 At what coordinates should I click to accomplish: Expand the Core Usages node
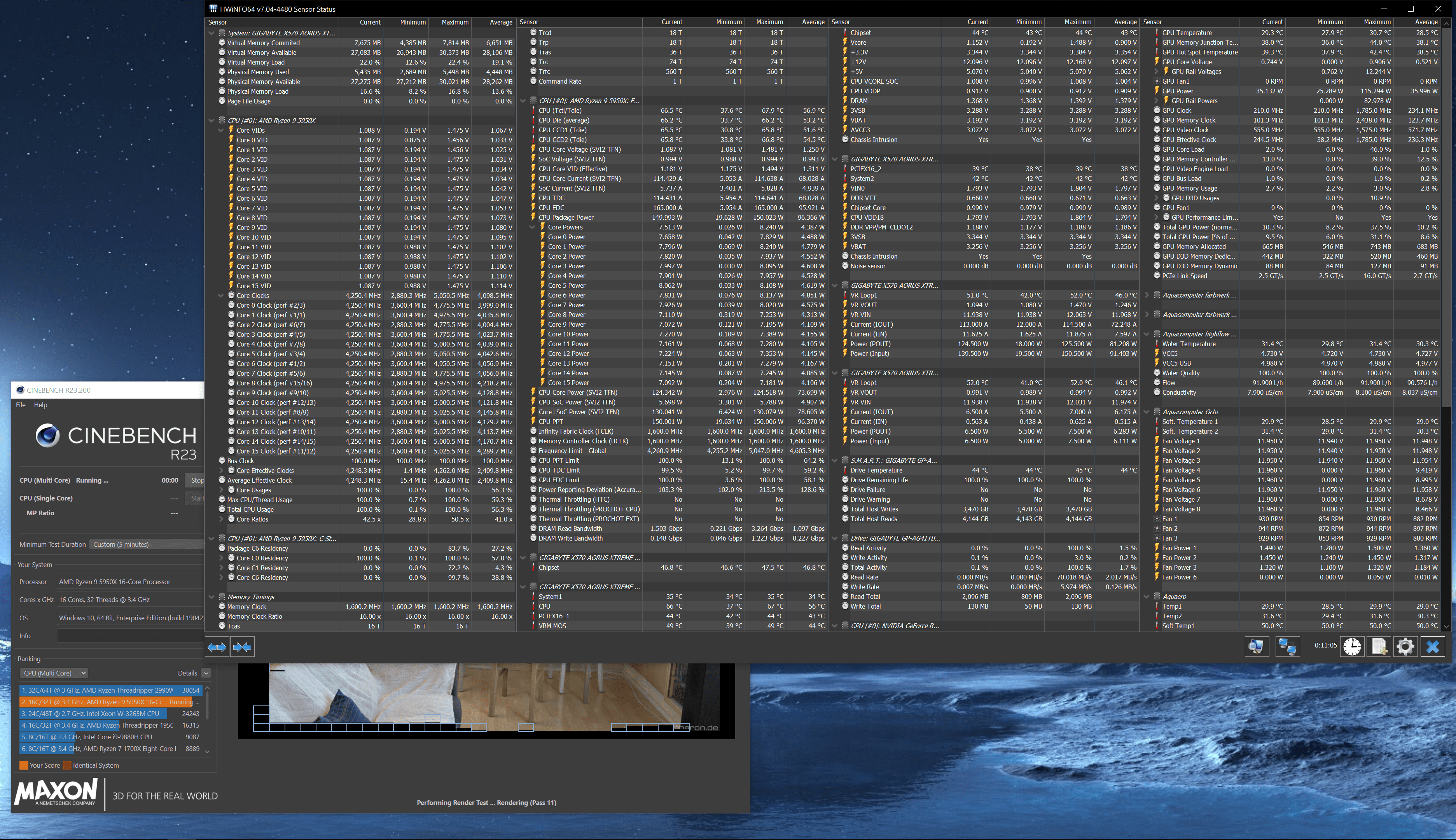(x=221, y=490)
